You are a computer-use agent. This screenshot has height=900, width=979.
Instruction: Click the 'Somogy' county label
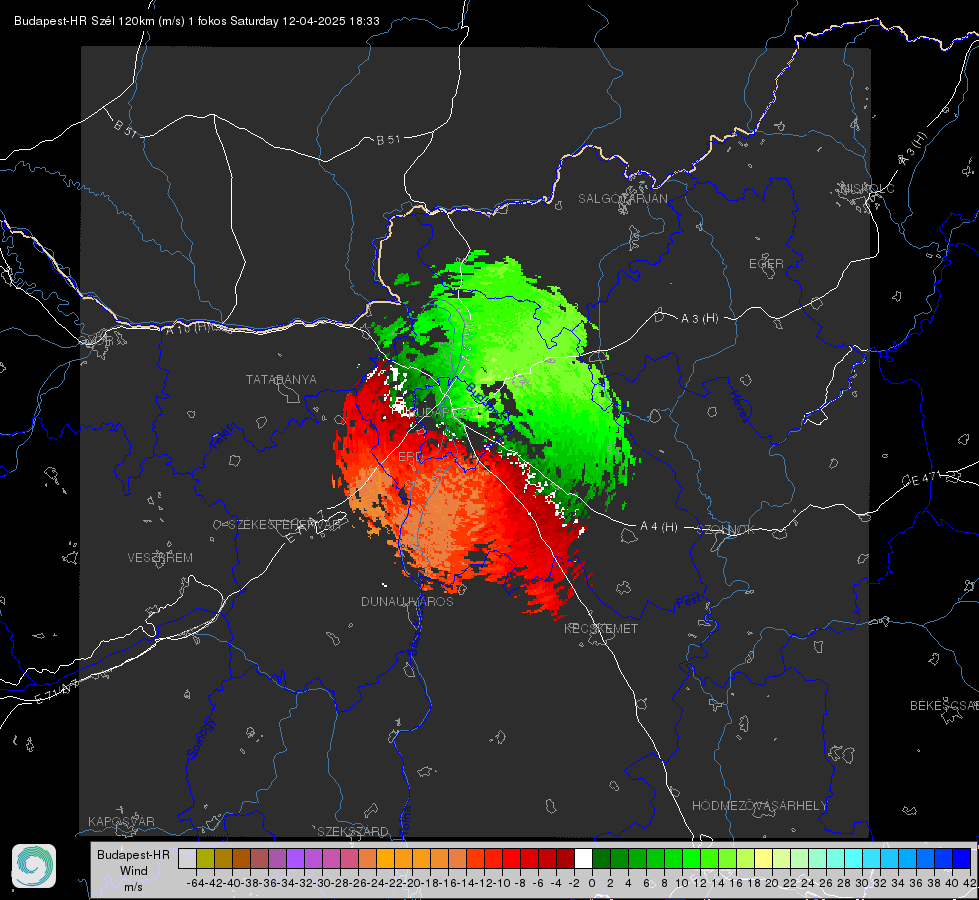point(200,738)
